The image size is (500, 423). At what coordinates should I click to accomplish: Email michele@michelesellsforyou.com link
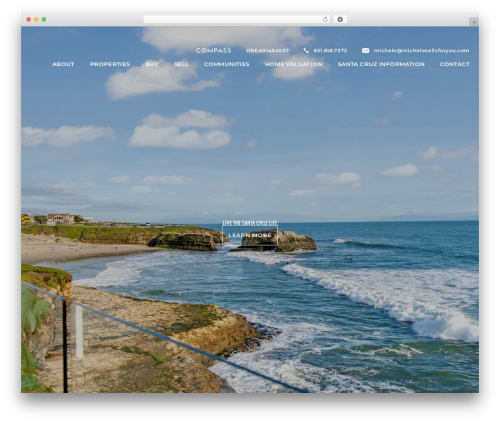pos(421,51)
